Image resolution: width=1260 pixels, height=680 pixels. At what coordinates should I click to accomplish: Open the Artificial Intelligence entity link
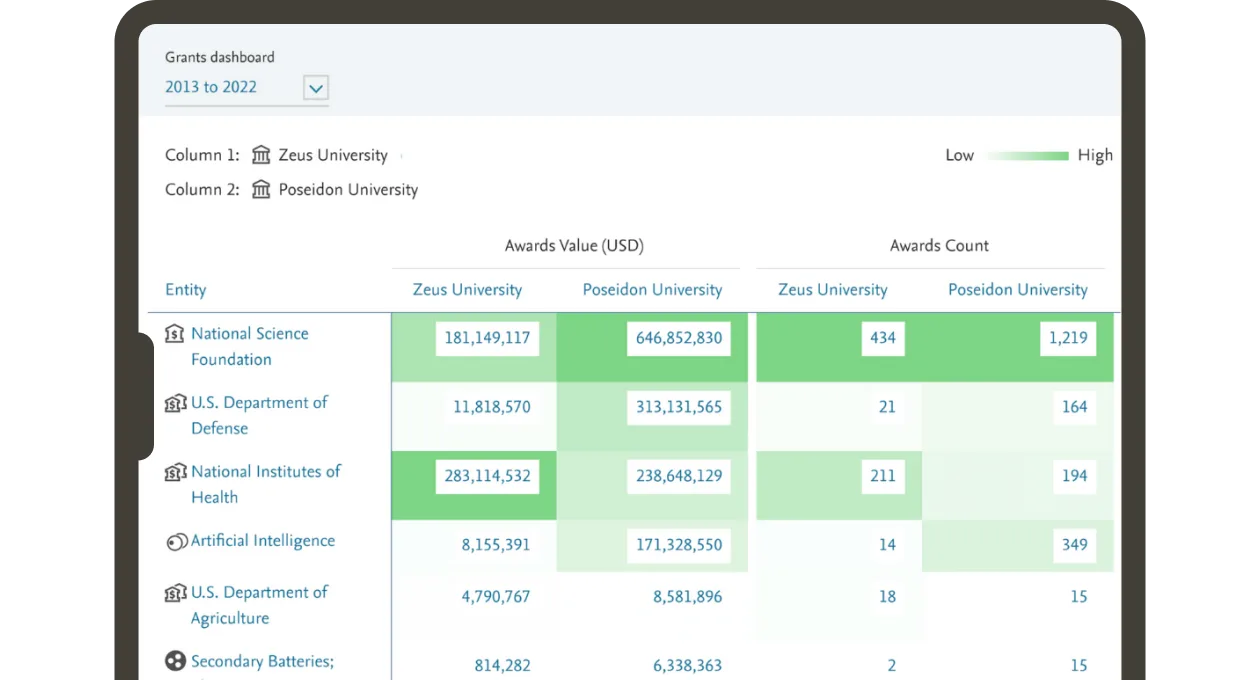tap(263, 541)
